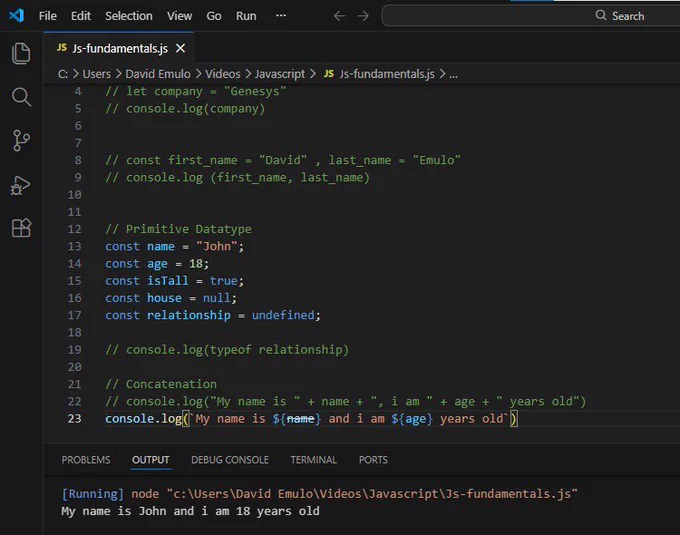
Task: Open the File menu
Action: click(48, 16)
